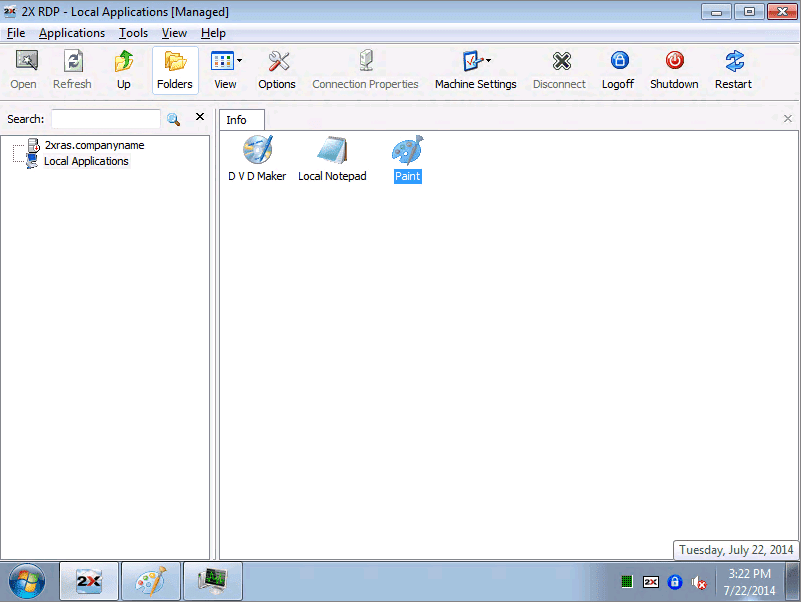Click the Open toolbar icon

click(x=23, y=70)
